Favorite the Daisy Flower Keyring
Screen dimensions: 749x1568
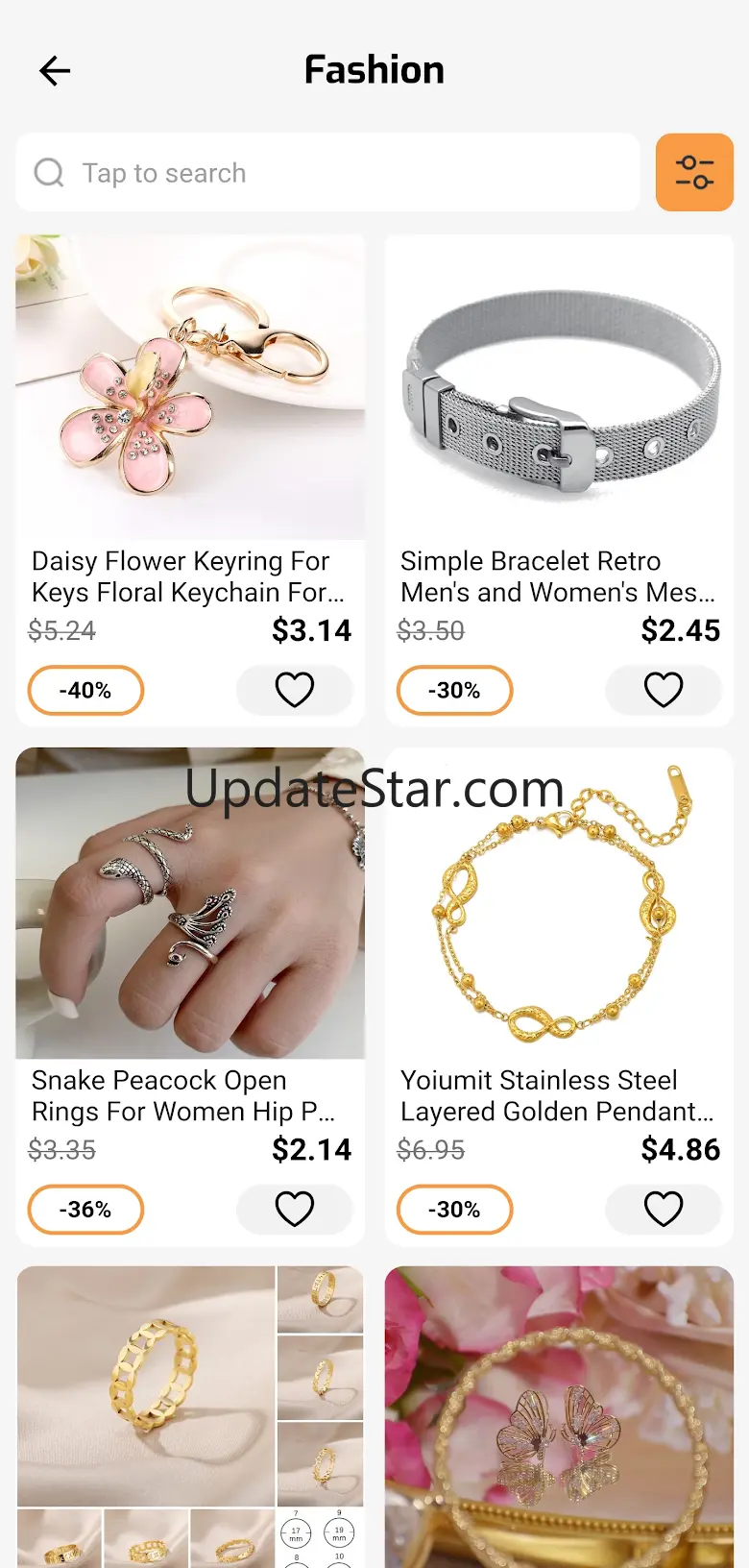(295, 690)
